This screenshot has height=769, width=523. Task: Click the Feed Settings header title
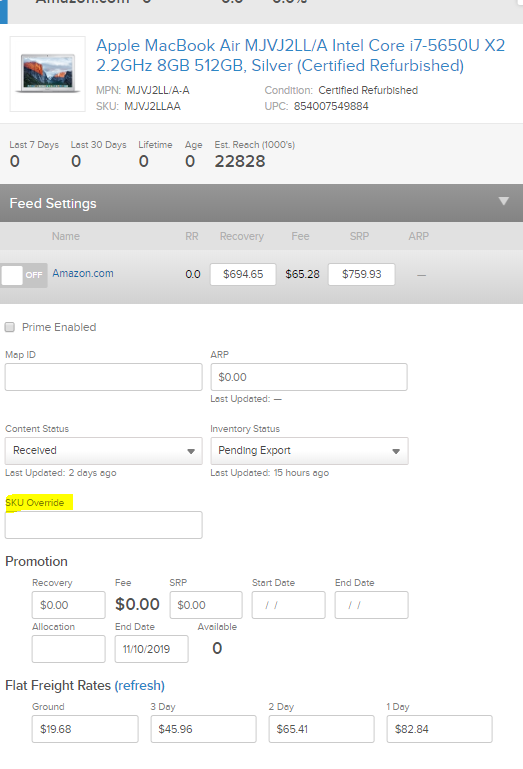[53, 203]
